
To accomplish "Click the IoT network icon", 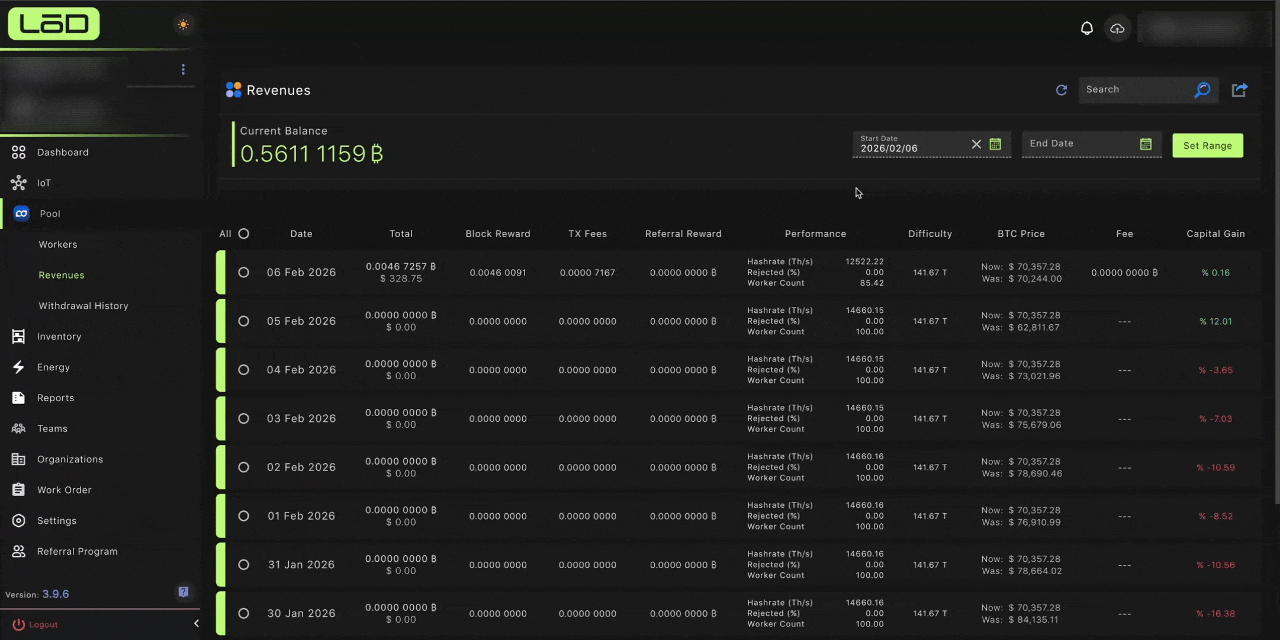I will (x=18, y=183).
